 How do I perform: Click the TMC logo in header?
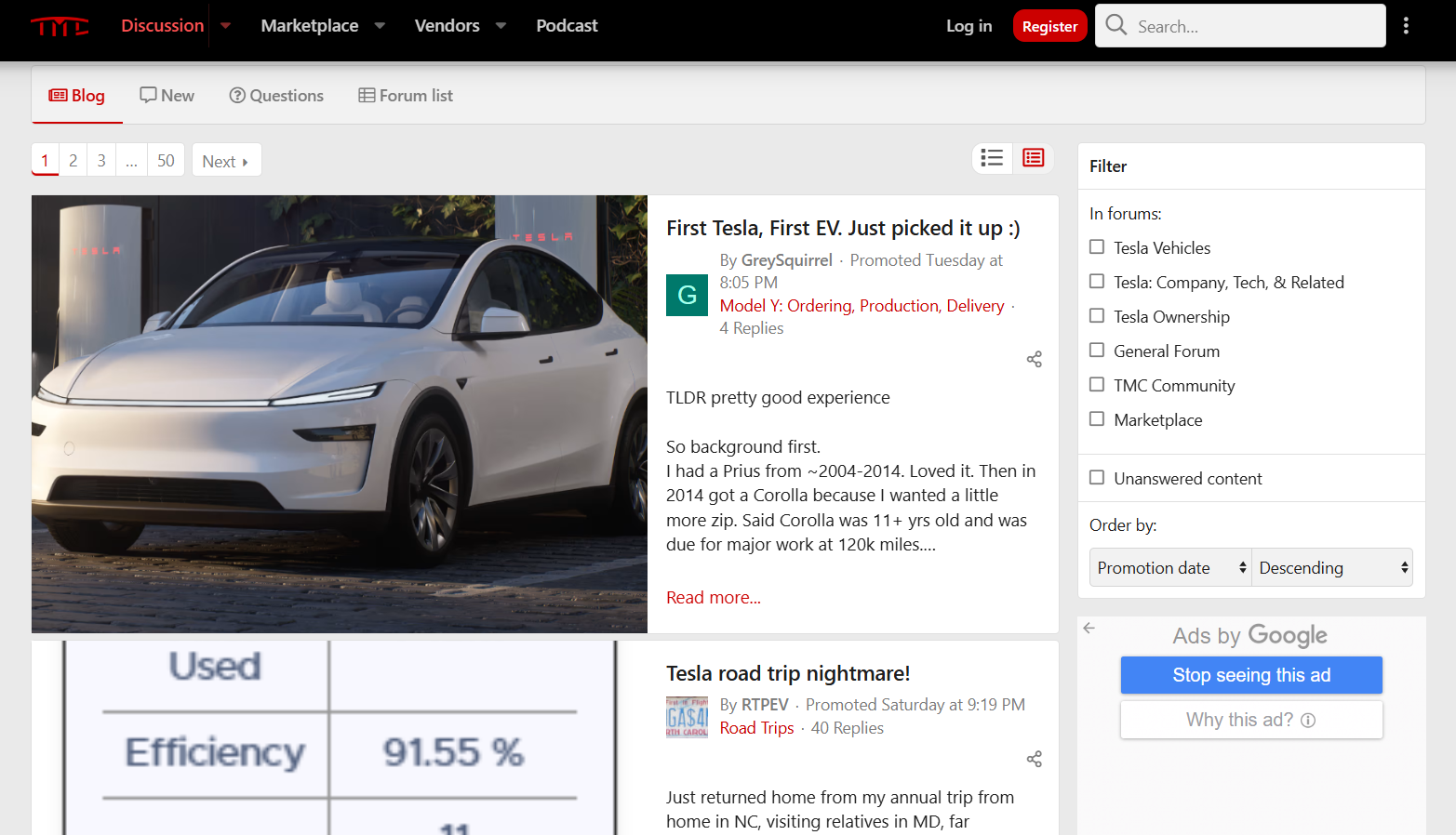tap(60, 27)
